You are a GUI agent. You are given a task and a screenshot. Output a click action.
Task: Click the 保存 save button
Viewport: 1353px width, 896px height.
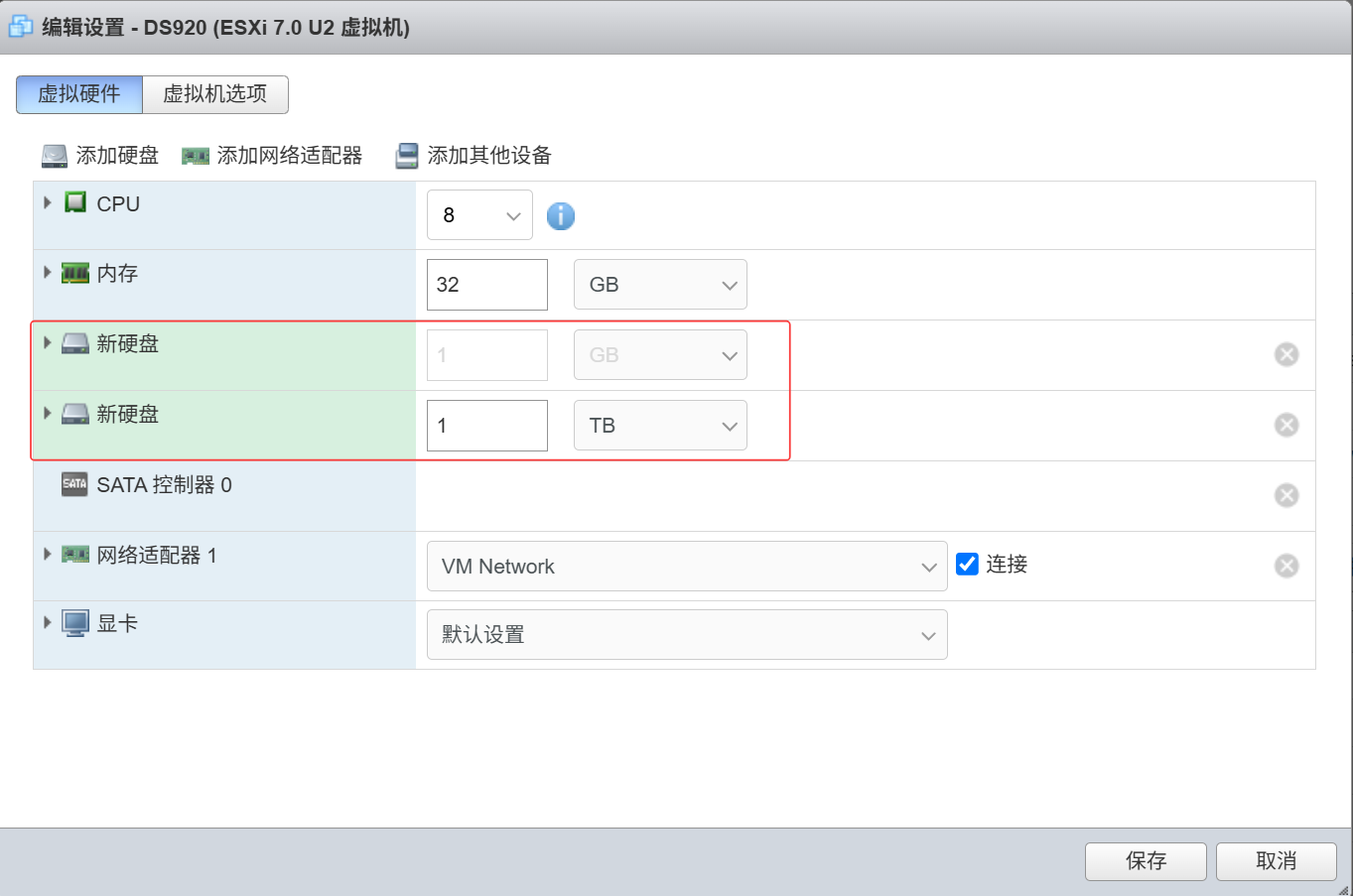tap(1146, 861)
